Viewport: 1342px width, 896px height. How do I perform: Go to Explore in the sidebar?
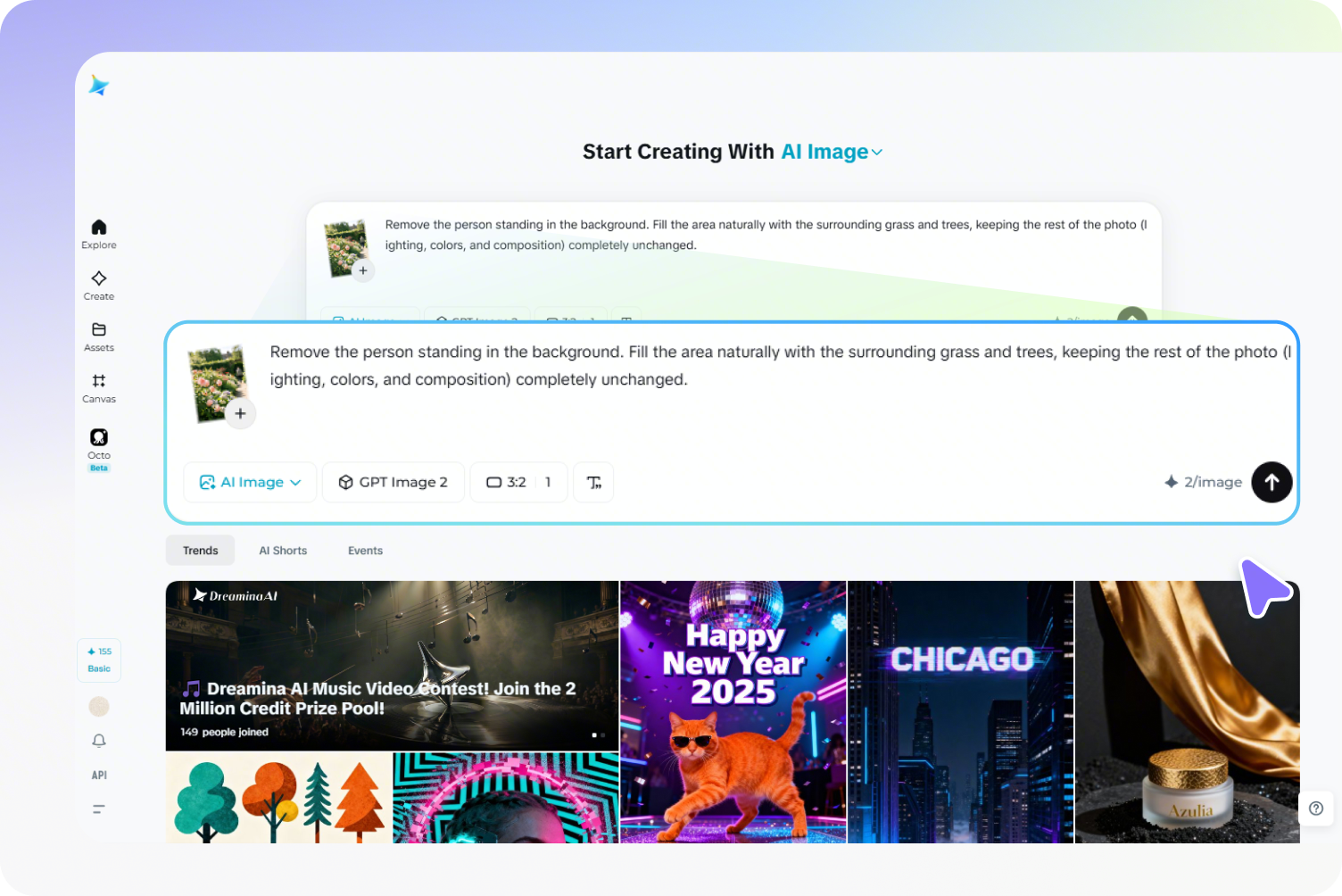pos(99,234)
